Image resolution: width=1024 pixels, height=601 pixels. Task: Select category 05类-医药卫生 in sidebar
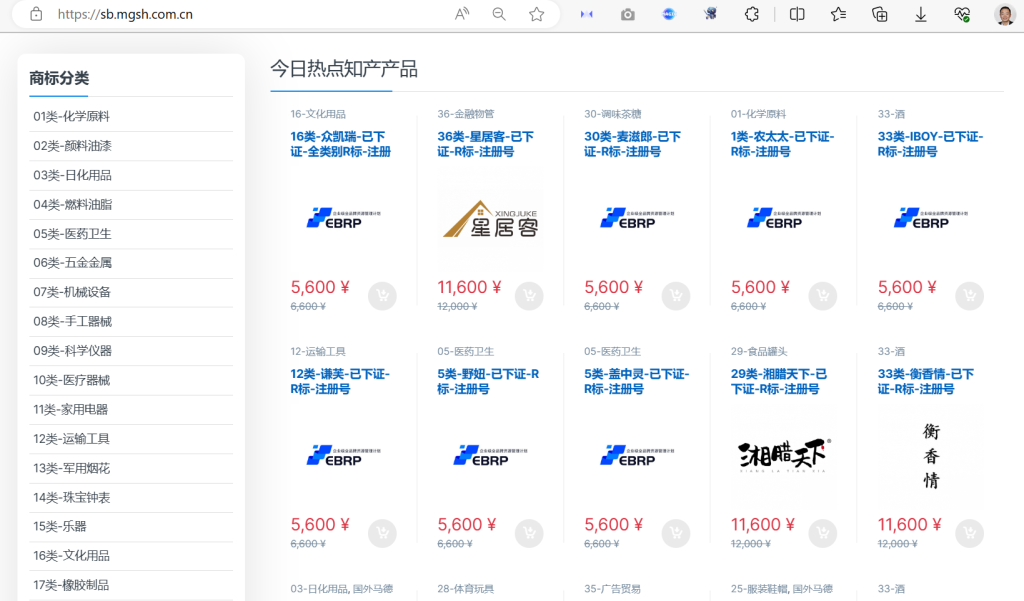point(72,234)
